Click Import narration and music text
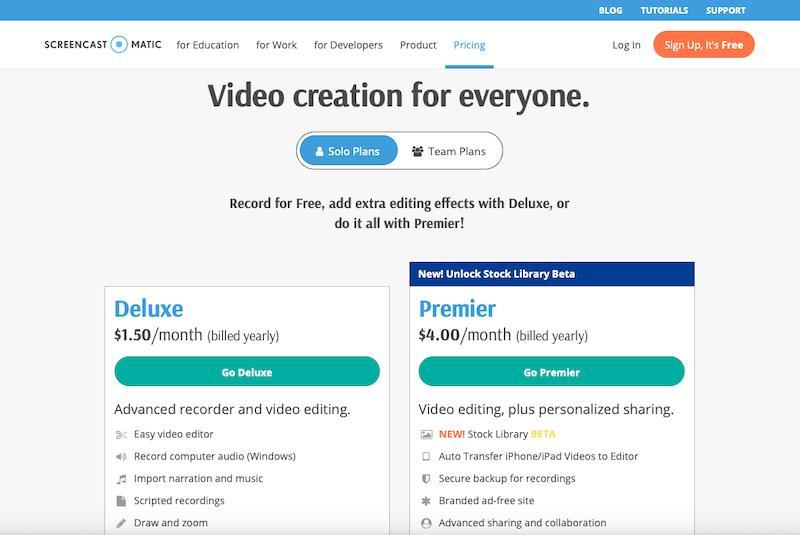This screenshot has height=535, width=800. (198, 478)
